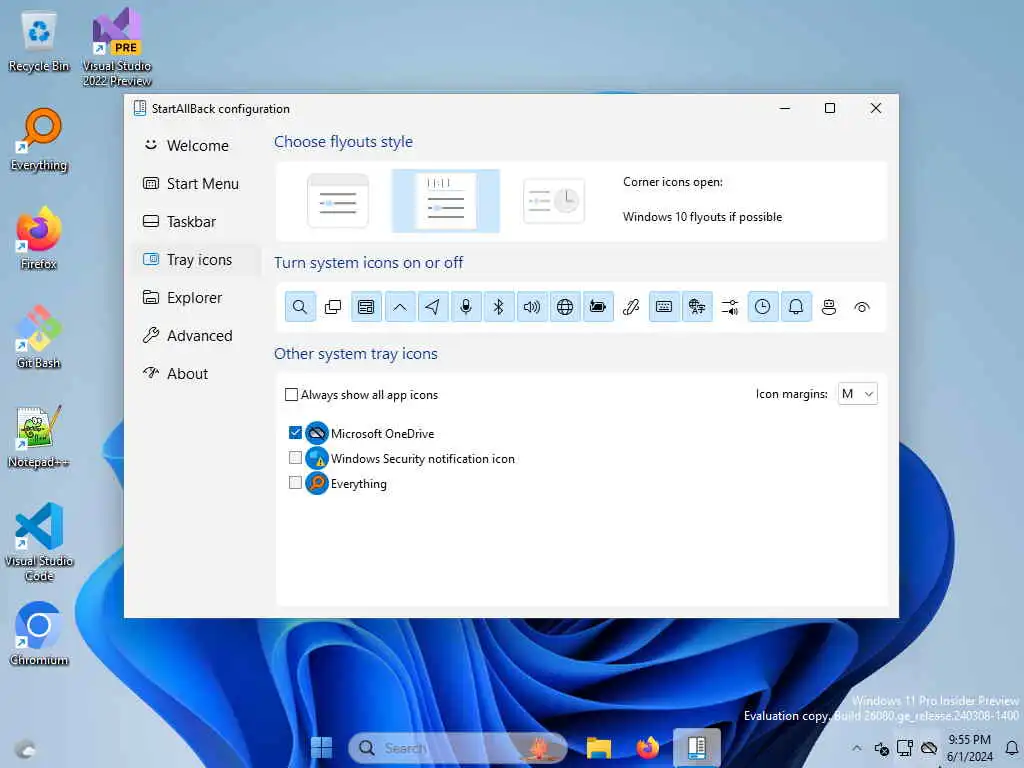This screenshot has height=768, width=1024.
Task: Maximize the StartAllBack configuration window
Action: click(830, 108)
